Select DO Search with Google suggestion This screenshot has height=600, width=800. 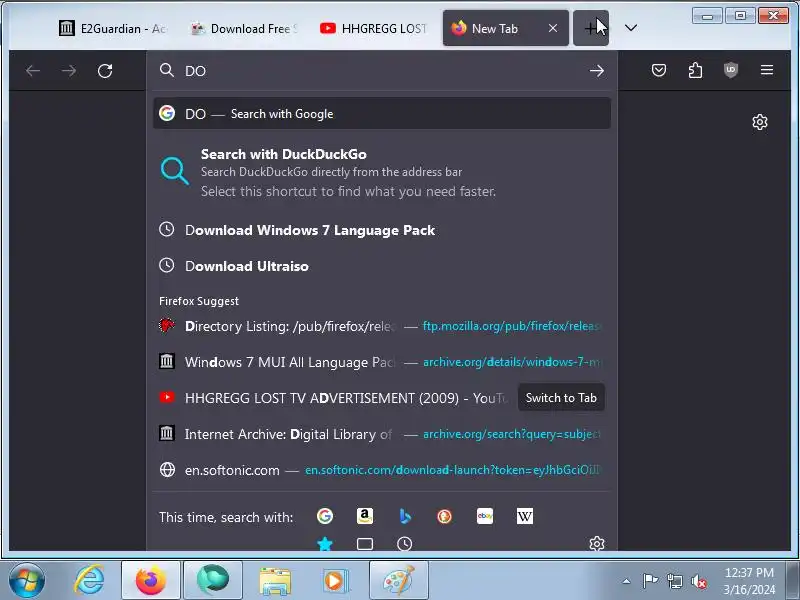click(382, 114)
